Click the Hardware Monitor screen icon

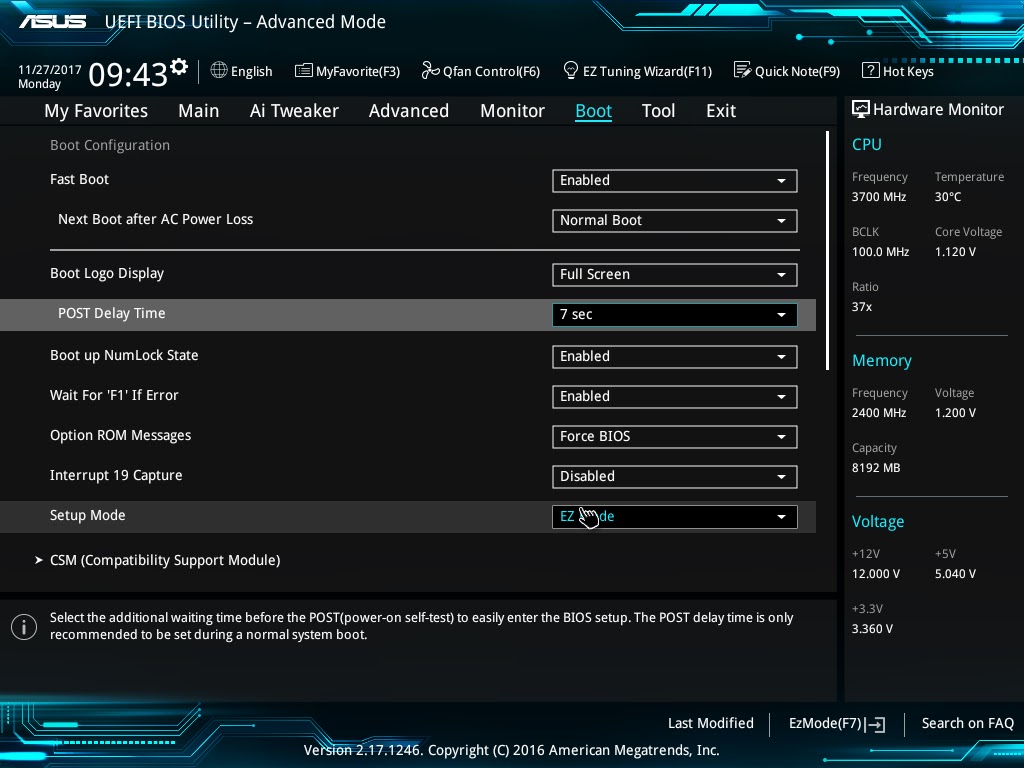[861, 109]
